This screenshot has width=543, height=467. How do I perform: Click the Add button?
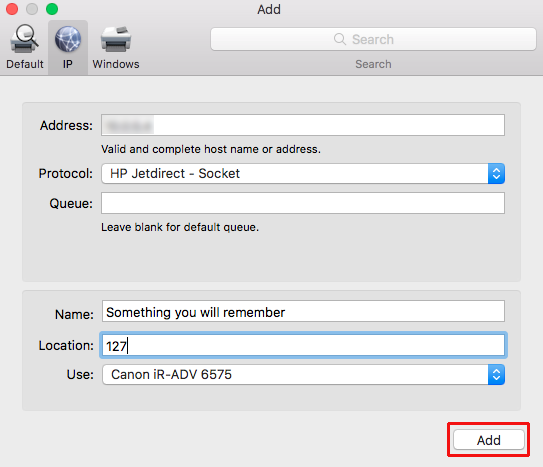tap(489, 440)
